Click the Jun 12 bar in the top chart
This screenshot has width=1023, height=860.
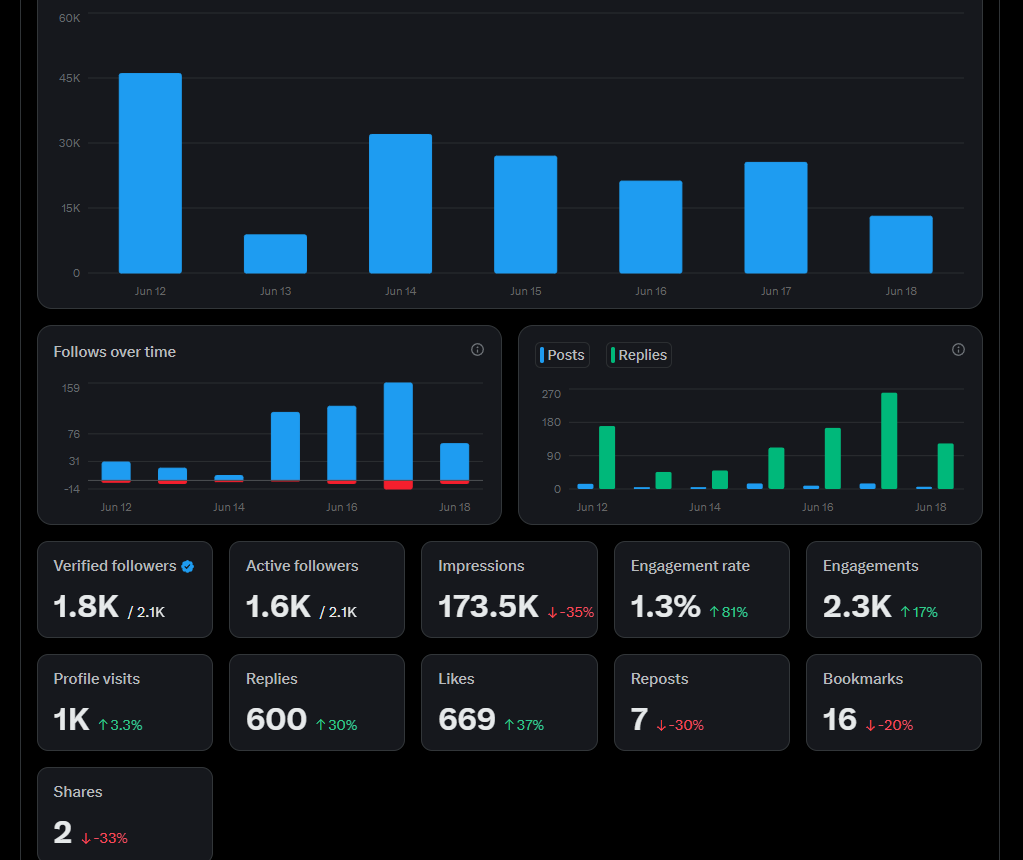coord(150,173)
